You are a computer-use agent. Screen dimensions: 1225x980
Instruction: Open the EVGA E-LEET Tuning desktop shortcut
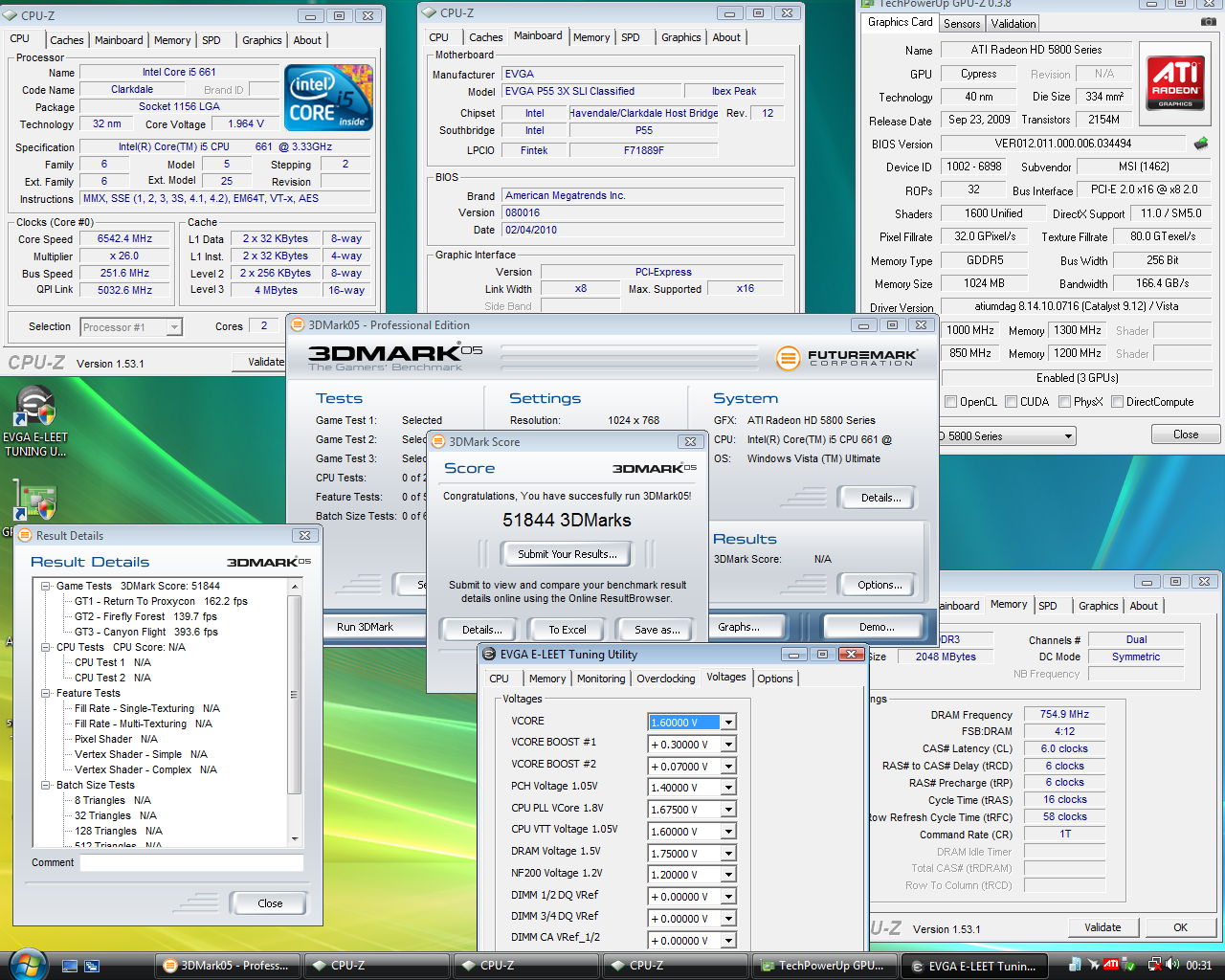point(35,421)
